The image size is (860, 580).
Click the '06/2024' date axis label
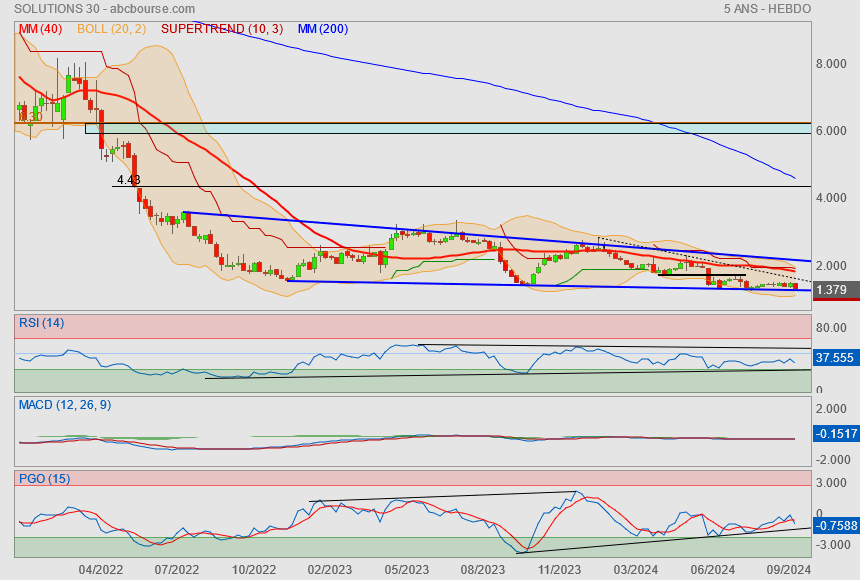click(x=712, y=570)
